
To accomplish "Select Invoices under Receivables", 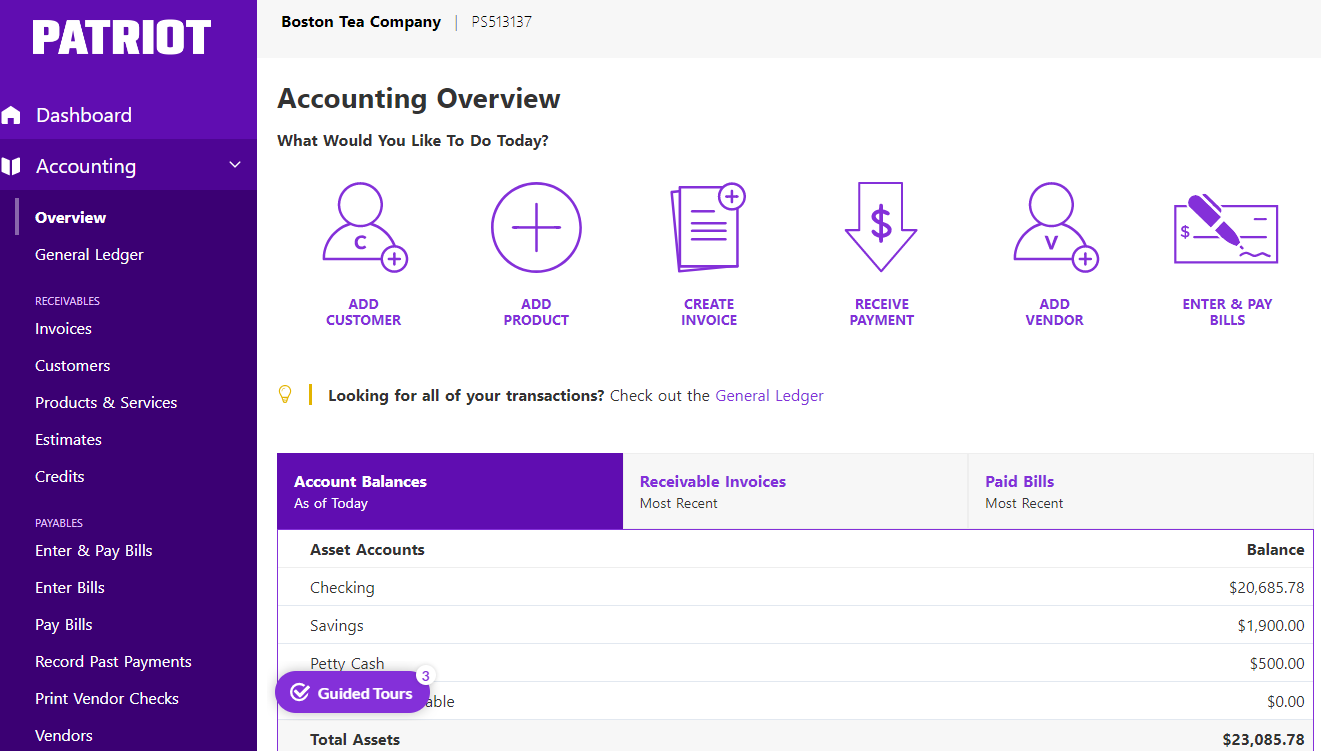I will [x=63, y=328].
